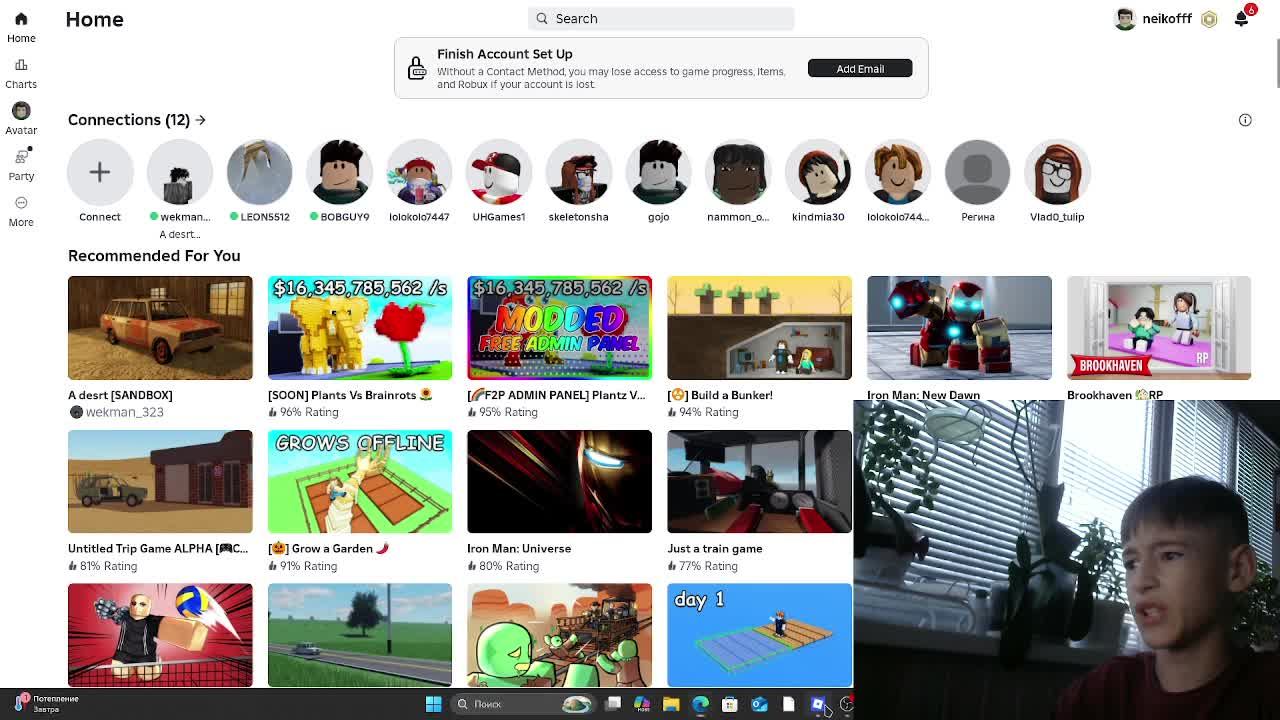Viewport: 1280px width, 720px height.
Task: Open A desrt [SANDBOX] game thumbnail
Action: click(x=160, y=328)
